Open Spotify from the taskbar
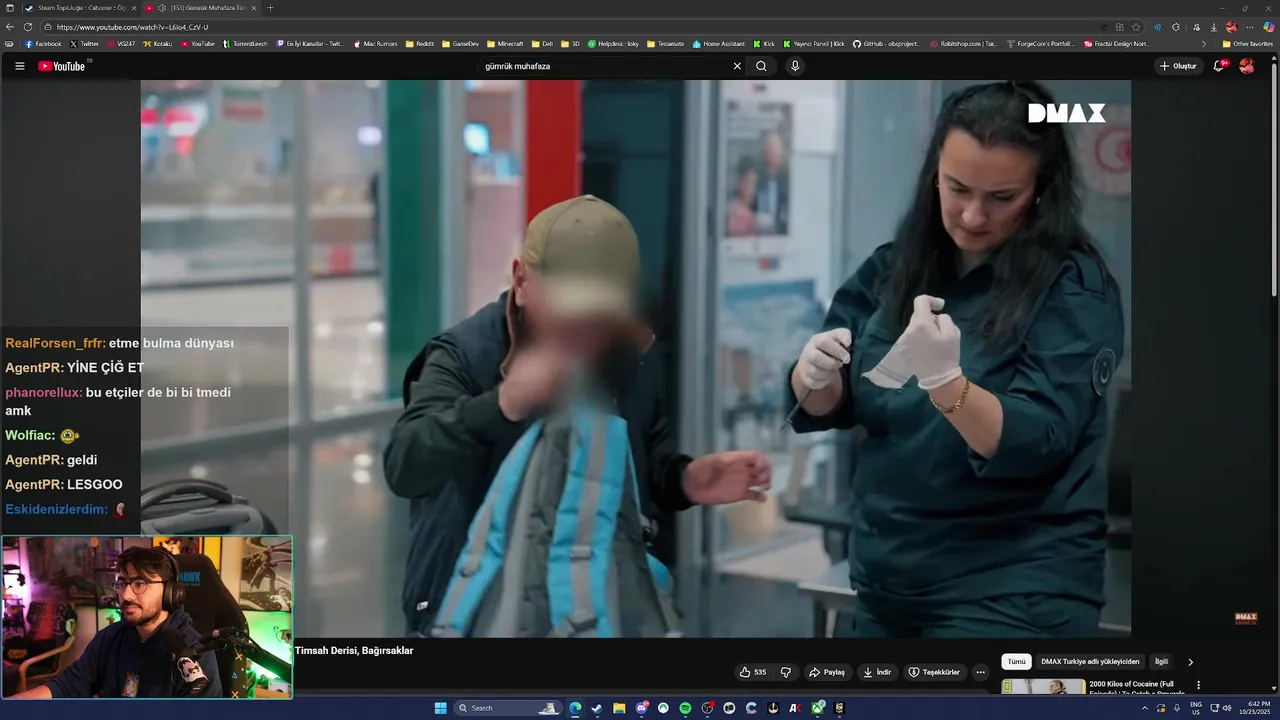 (685, 708)
